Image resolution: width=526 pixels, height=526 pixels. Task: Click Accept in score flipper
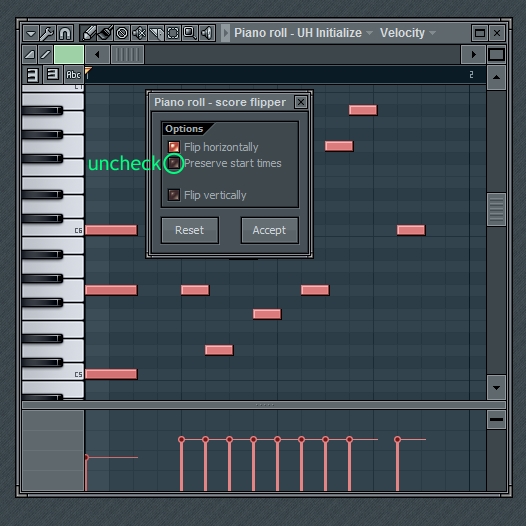click(x=269, y=230)
